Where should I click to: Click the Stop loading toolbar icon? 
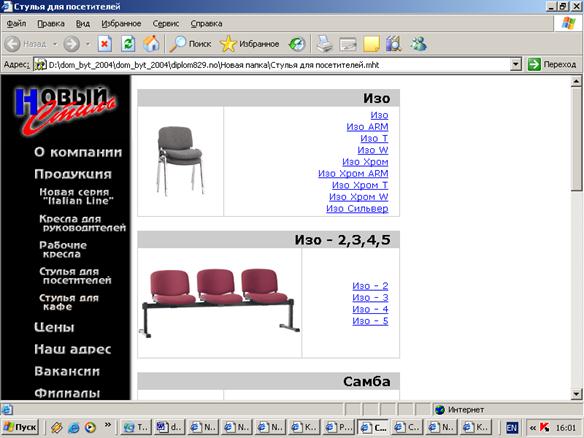pyautogui.click(x=105, y=44)
